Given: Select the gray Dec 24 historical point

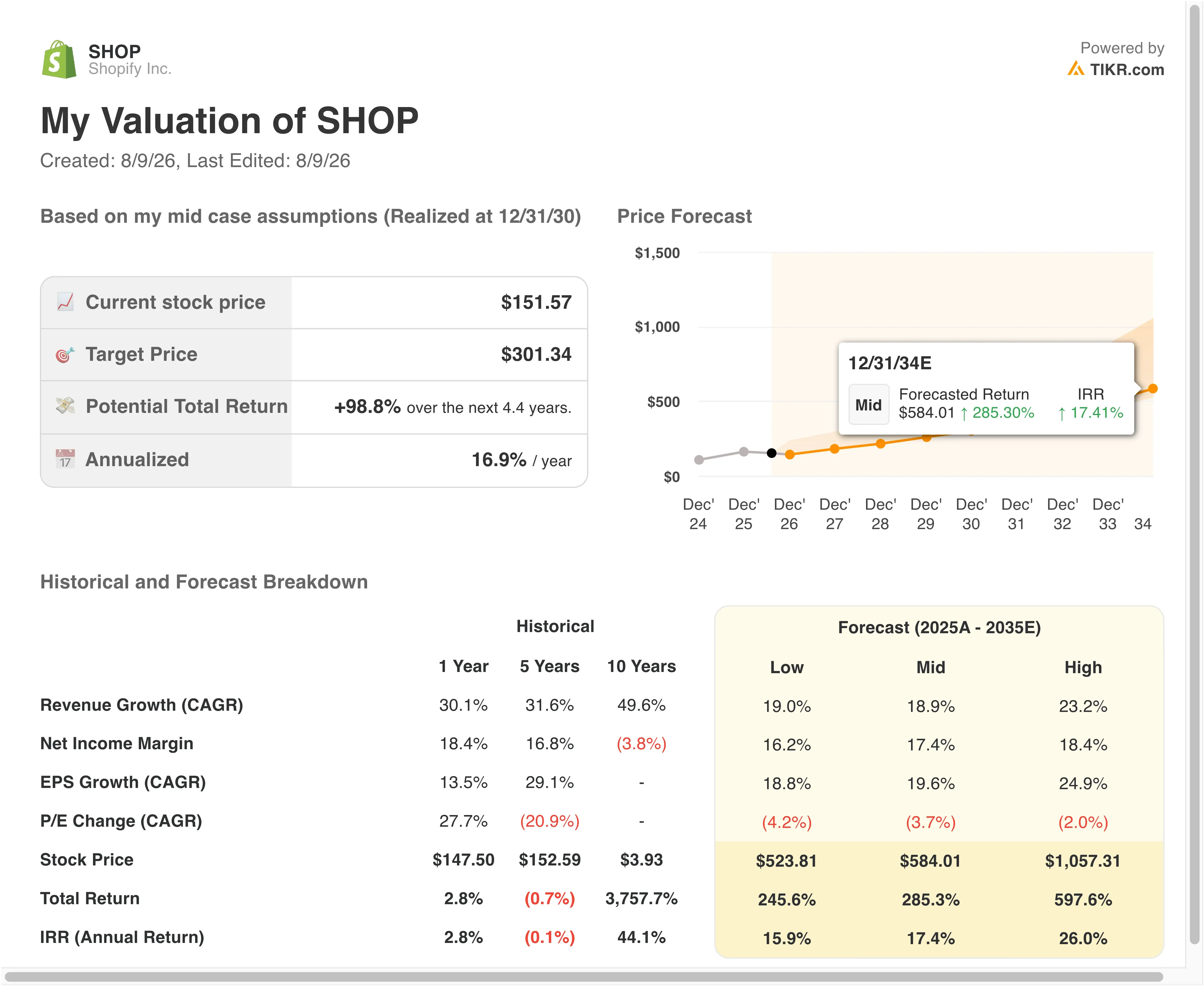Looking at the screenshot, I should click(699, 459).
